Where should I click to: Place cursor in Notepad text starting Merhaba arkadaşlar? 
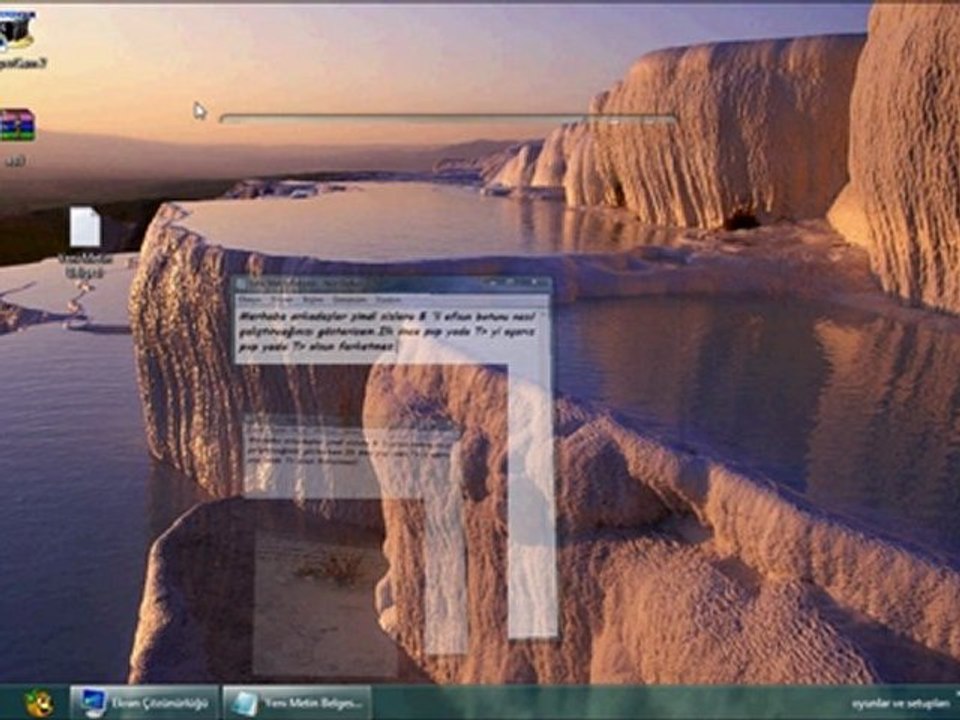point(389,332)
